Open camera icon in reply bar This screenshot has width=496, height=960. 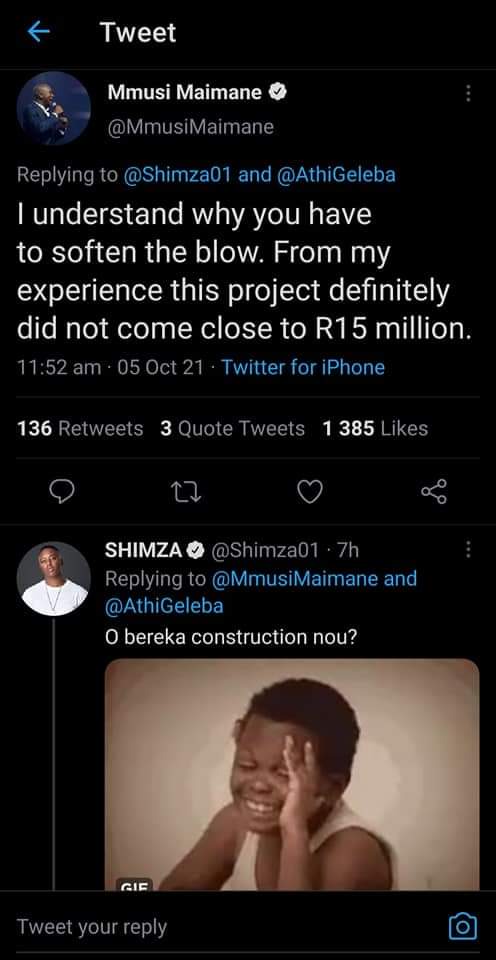[463, 926]
